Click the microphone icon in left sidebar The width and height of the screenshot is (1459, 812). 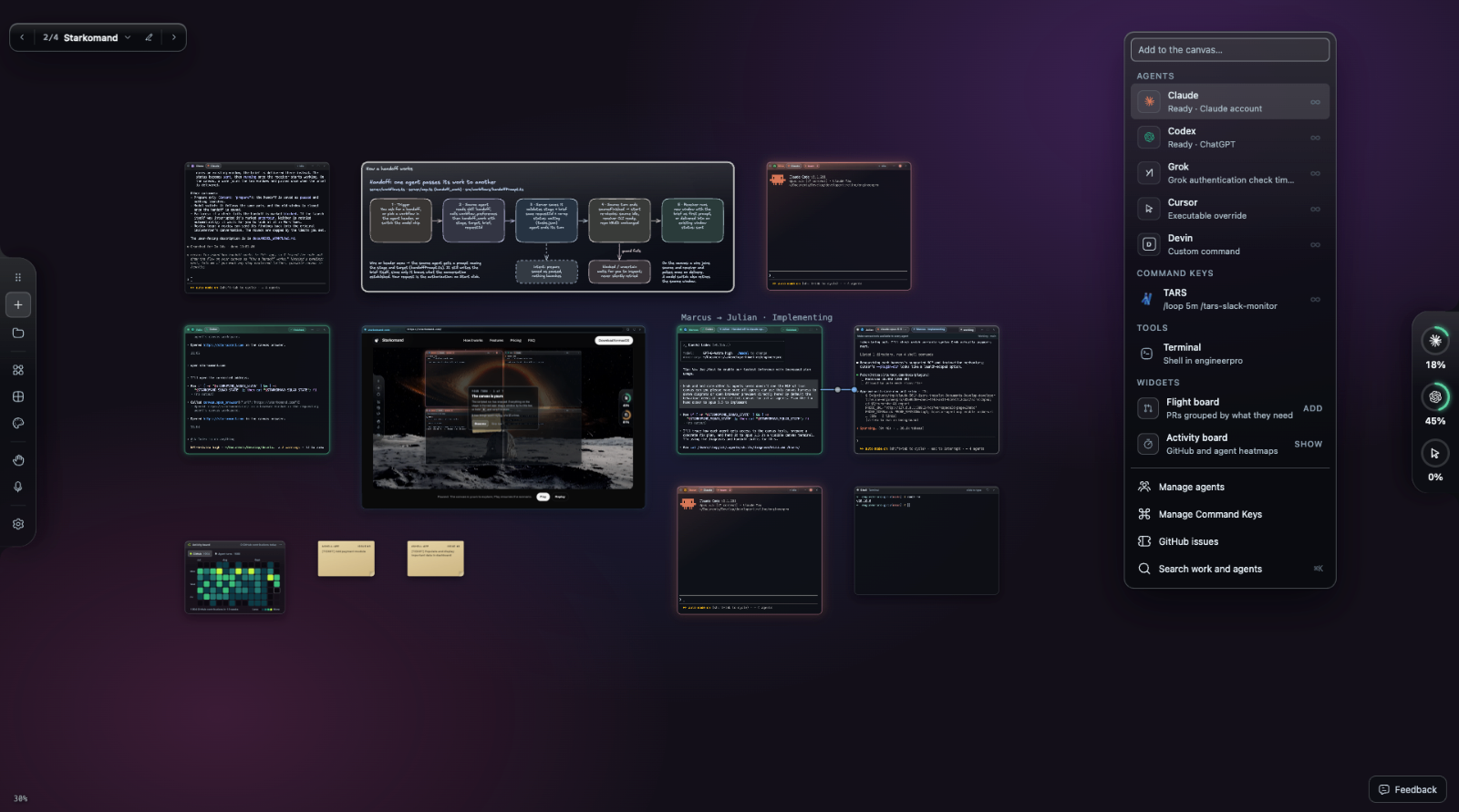point(18,487)
